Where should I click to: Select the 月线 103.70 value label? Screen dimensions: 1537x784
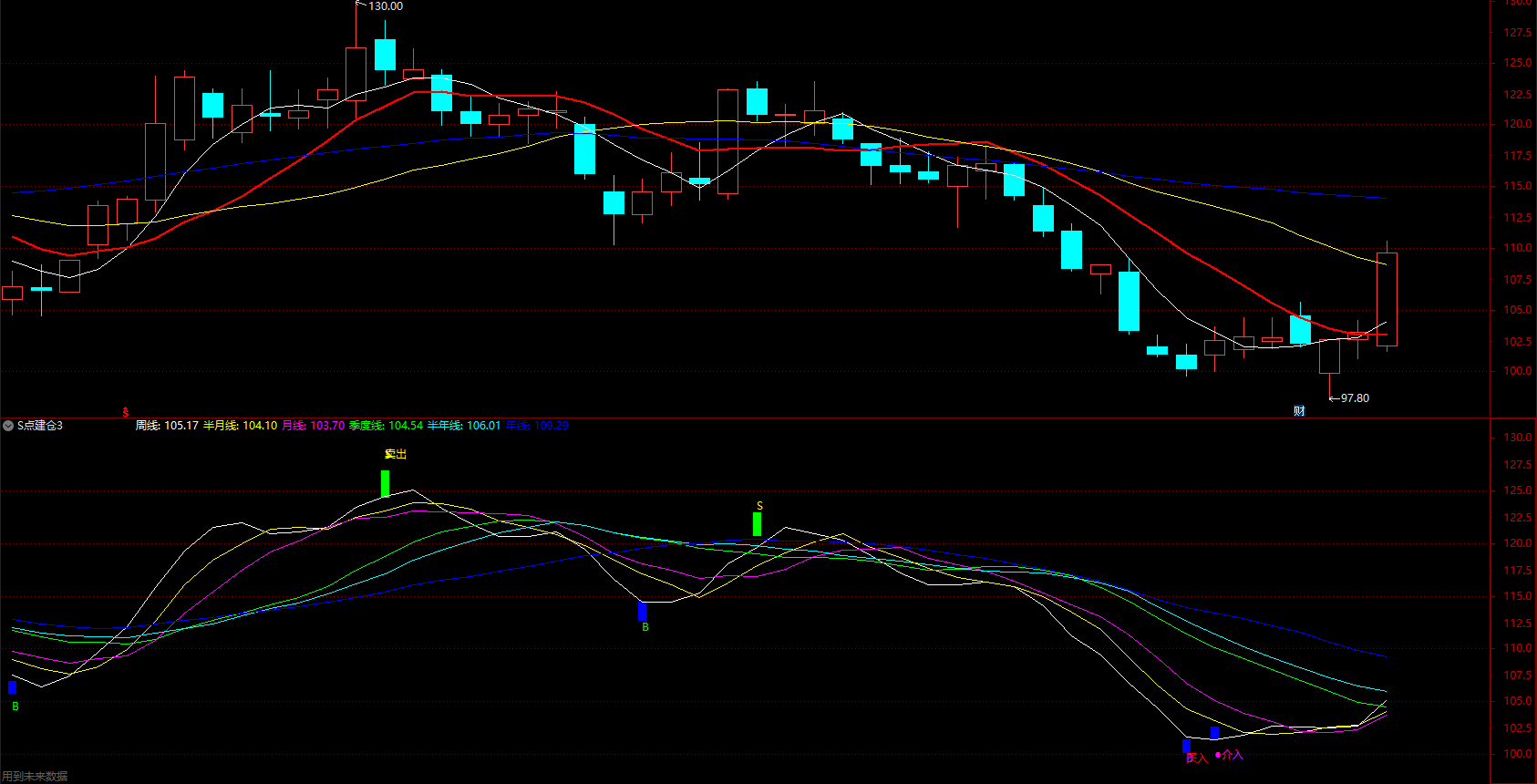tap(314, 426)
